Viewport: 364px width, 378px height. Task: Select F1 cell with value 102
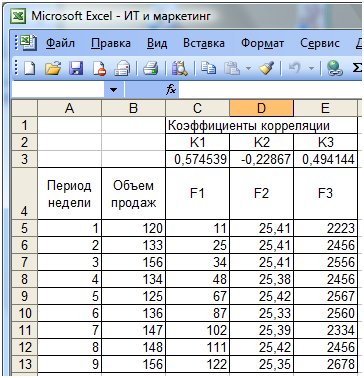[x=197, y=330]
